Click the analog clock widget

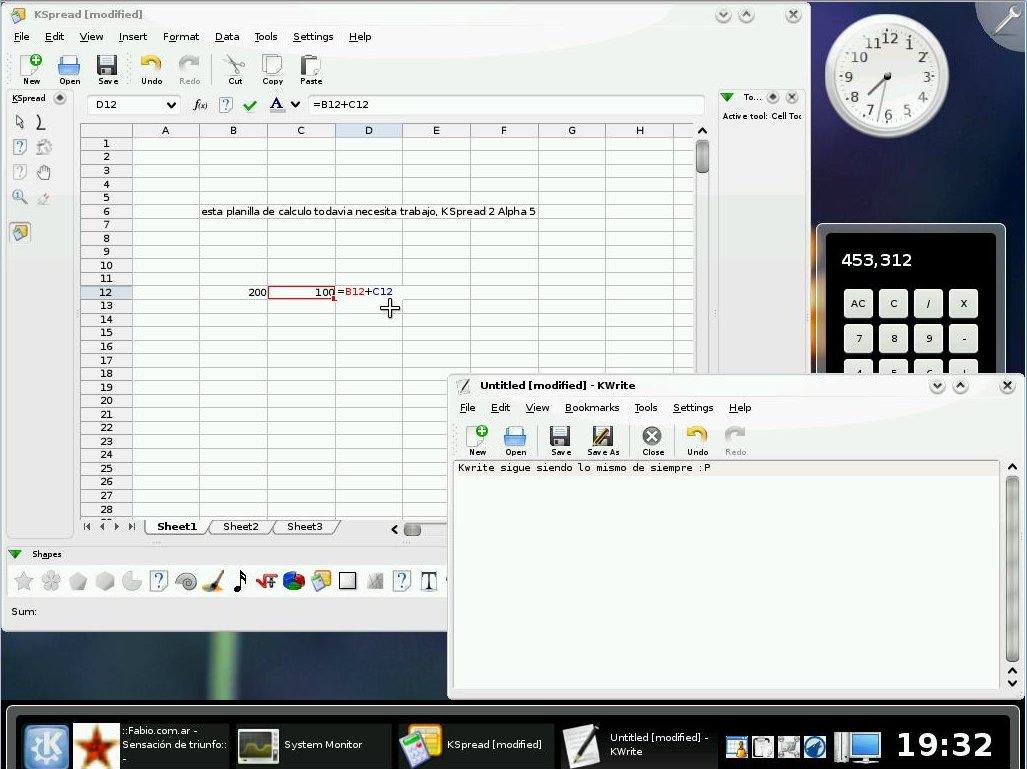click(886, 76)
